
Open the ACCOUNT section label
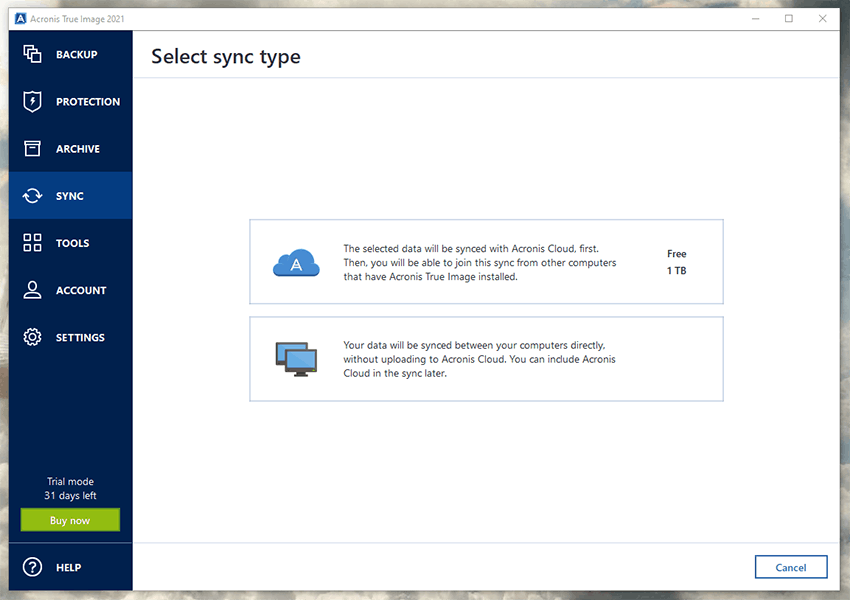[81, 291]
